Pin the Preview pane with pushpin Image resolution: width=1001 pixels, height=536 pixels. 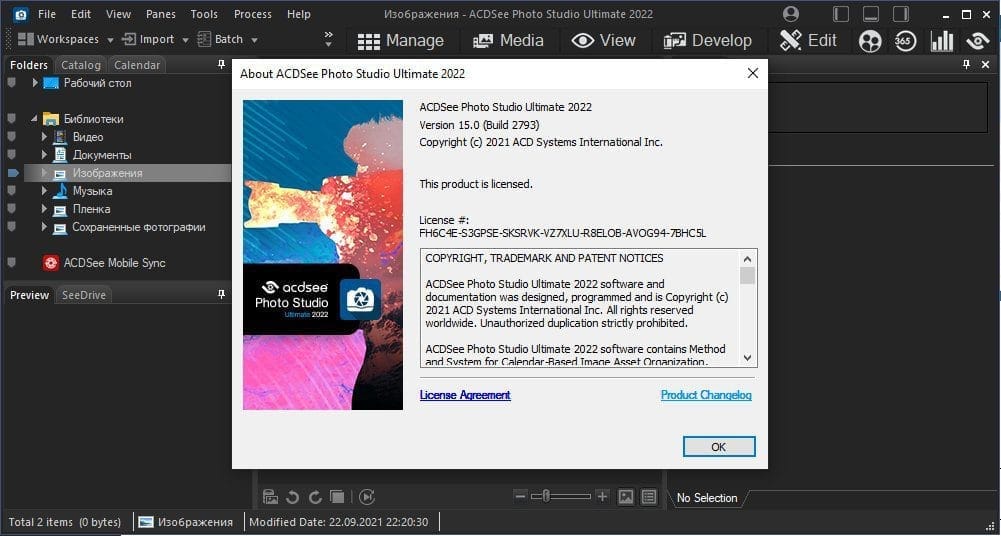click(x=222, y=294)
